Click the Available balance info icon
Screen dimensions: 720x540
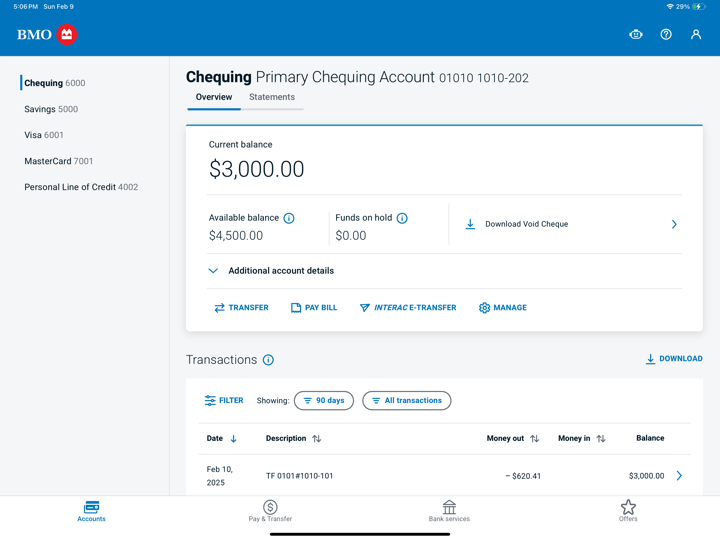[289, 218]
